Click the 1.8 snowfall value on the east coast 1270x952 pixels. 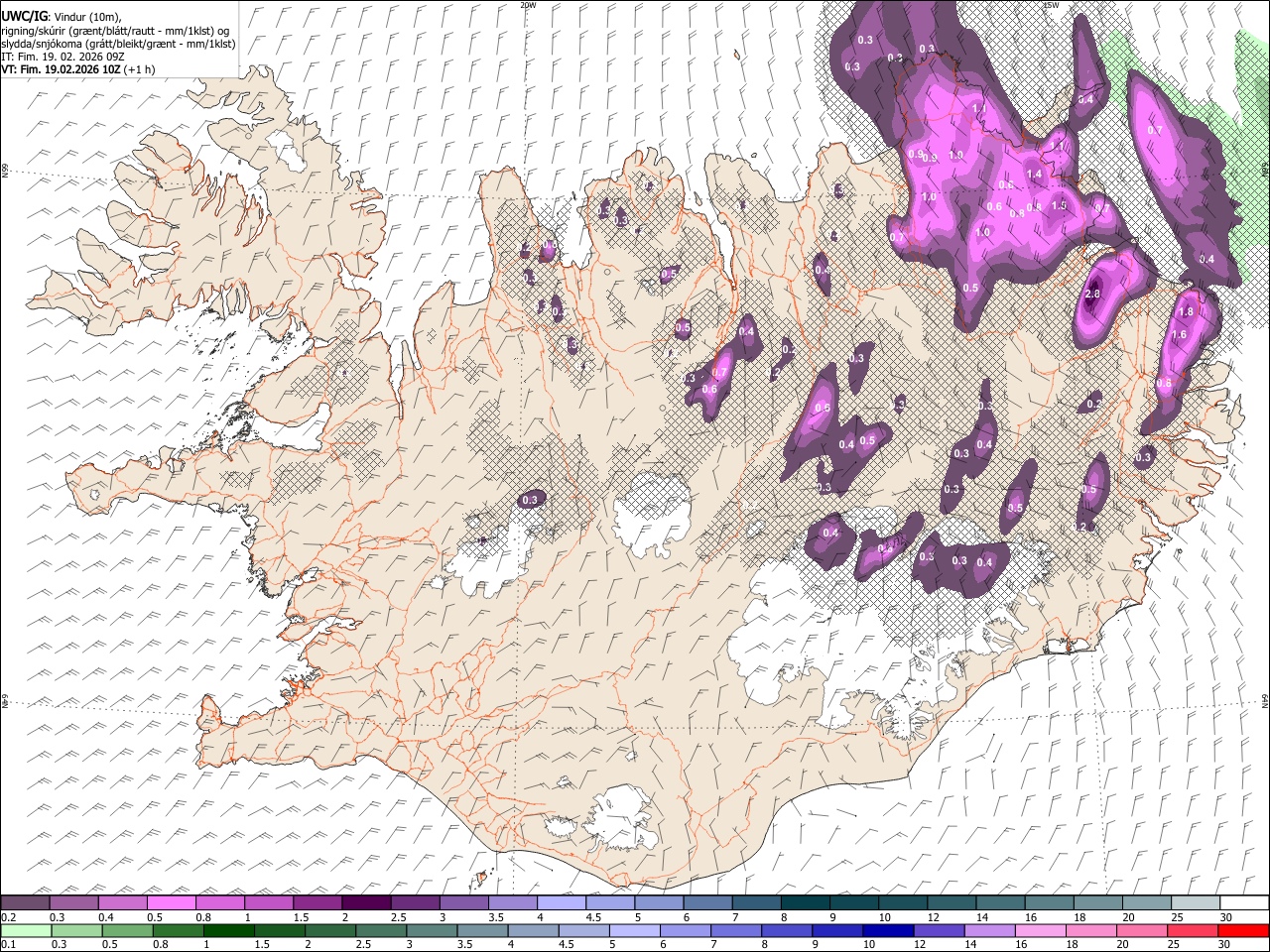click(x=1185, y=311)
